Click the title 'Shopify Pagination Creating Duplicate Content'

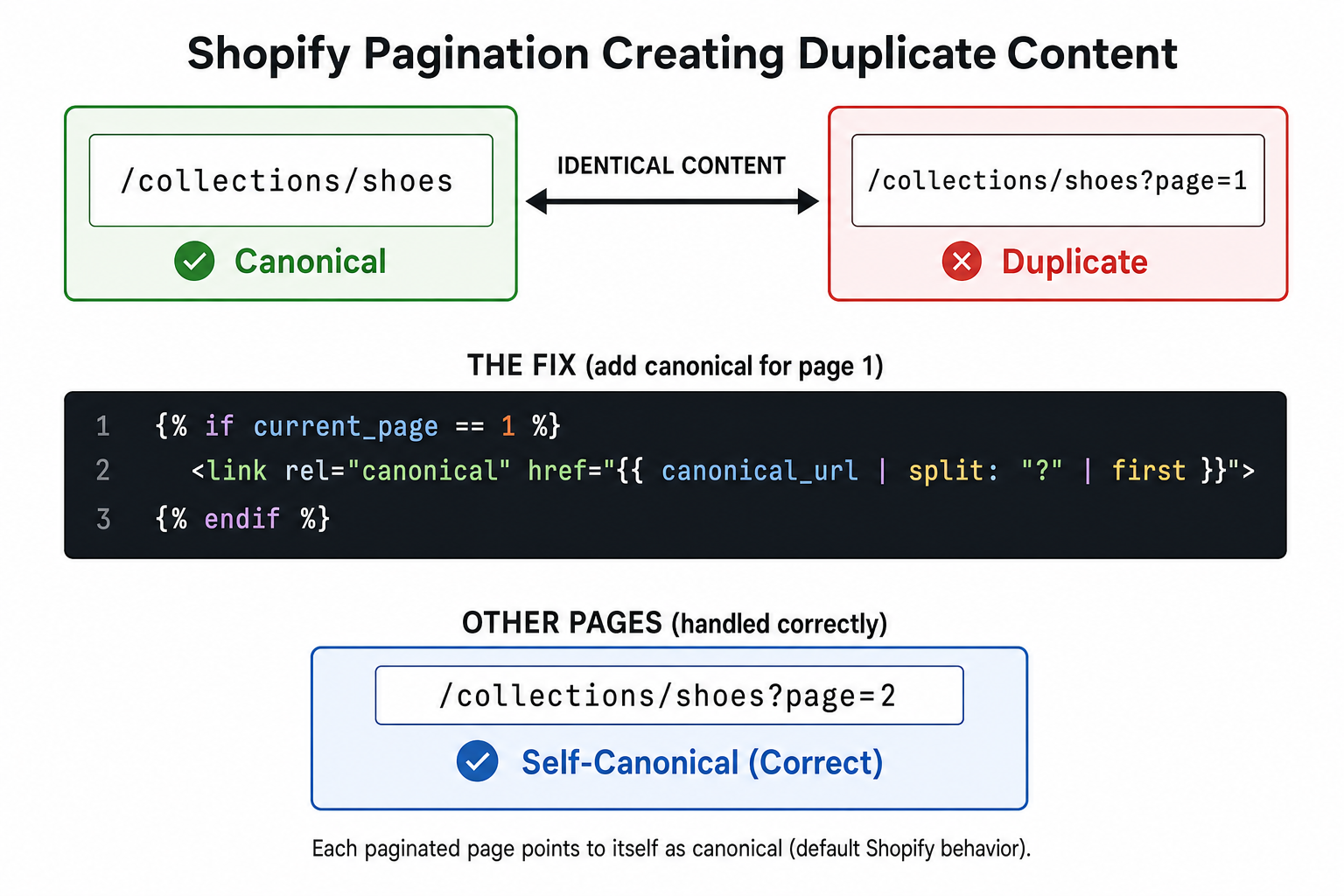coord(682,53)
